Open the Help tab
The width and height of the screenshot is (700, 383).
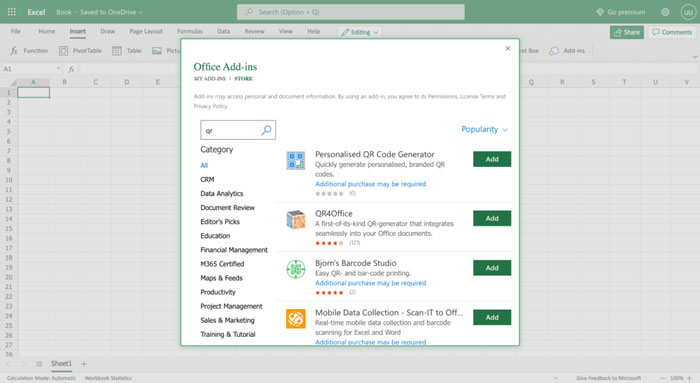(x=313, y=31)
